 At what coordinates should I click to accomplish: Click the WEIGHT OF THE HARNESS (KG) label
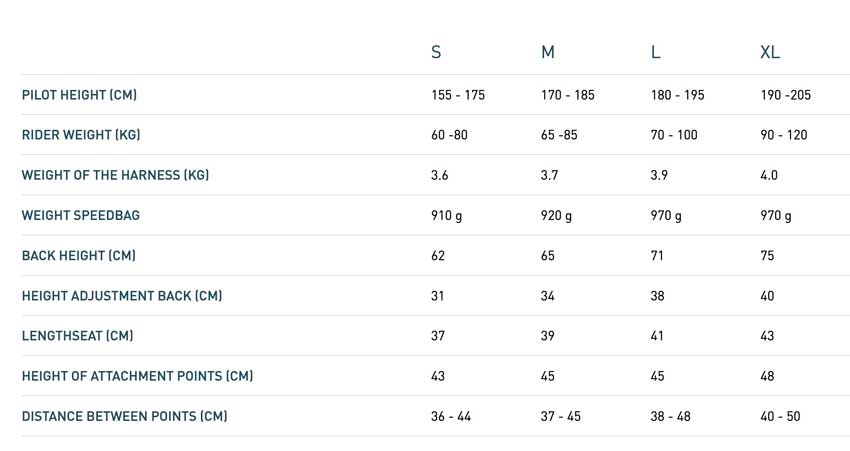pyautogui.click(x=115, y=175)
